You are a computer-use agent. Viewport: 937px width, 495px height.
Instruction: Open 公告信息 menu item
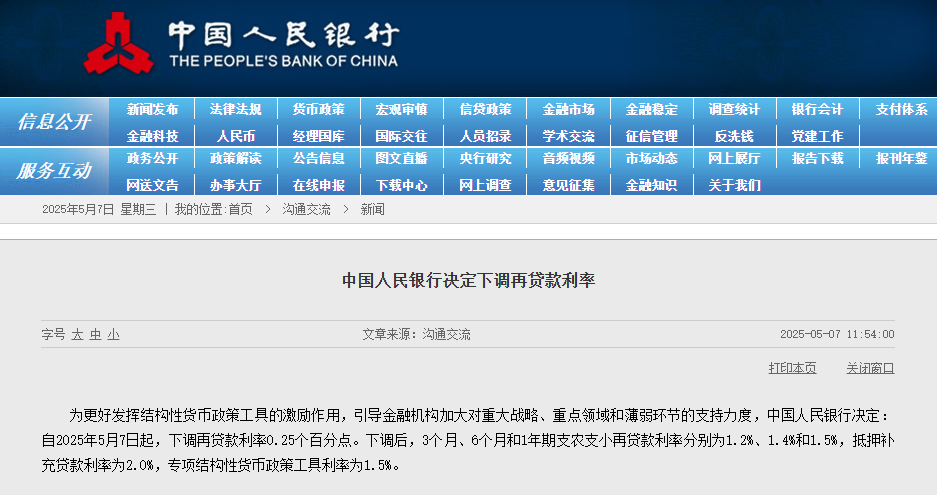[x=319, y=158]
